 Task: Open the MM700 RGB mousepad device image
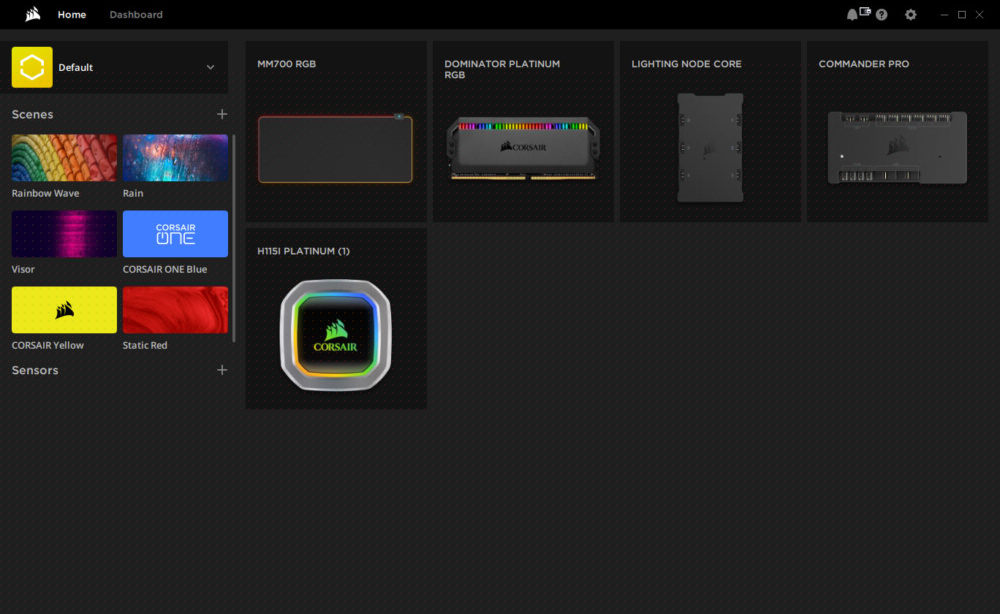coord(335,149)
